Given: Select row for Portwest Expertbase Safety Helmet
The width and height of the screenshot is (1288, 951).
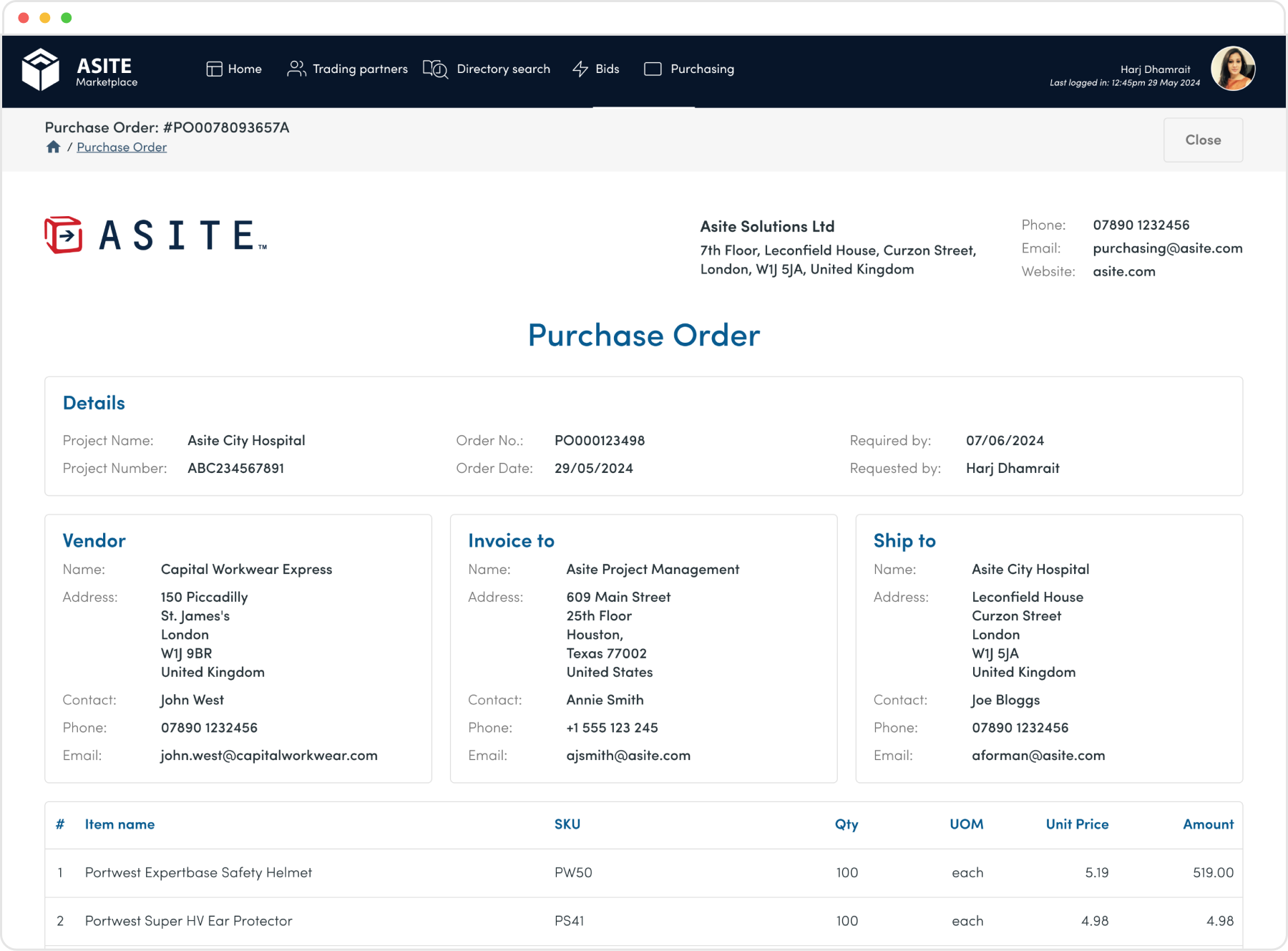Looking at the screenshot, I should 197,872.
